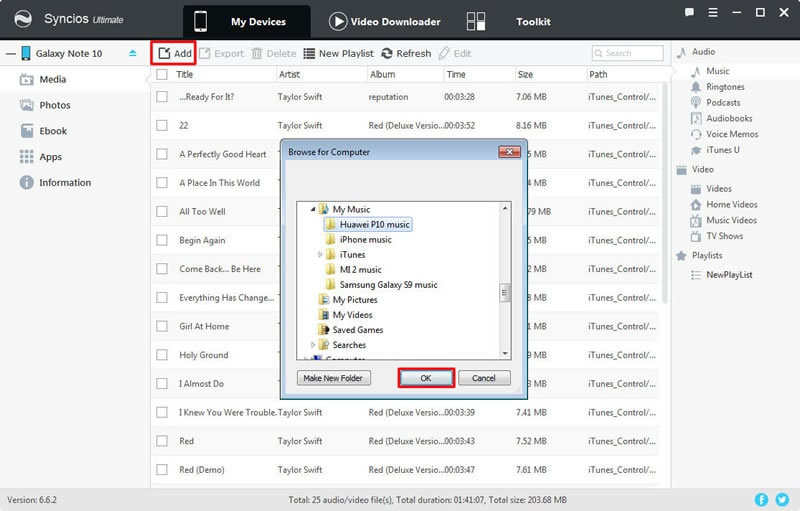Open the feedback chat icon
Image resolution: width=800 pixels, height=511 pixels.
tap(689, 12)
